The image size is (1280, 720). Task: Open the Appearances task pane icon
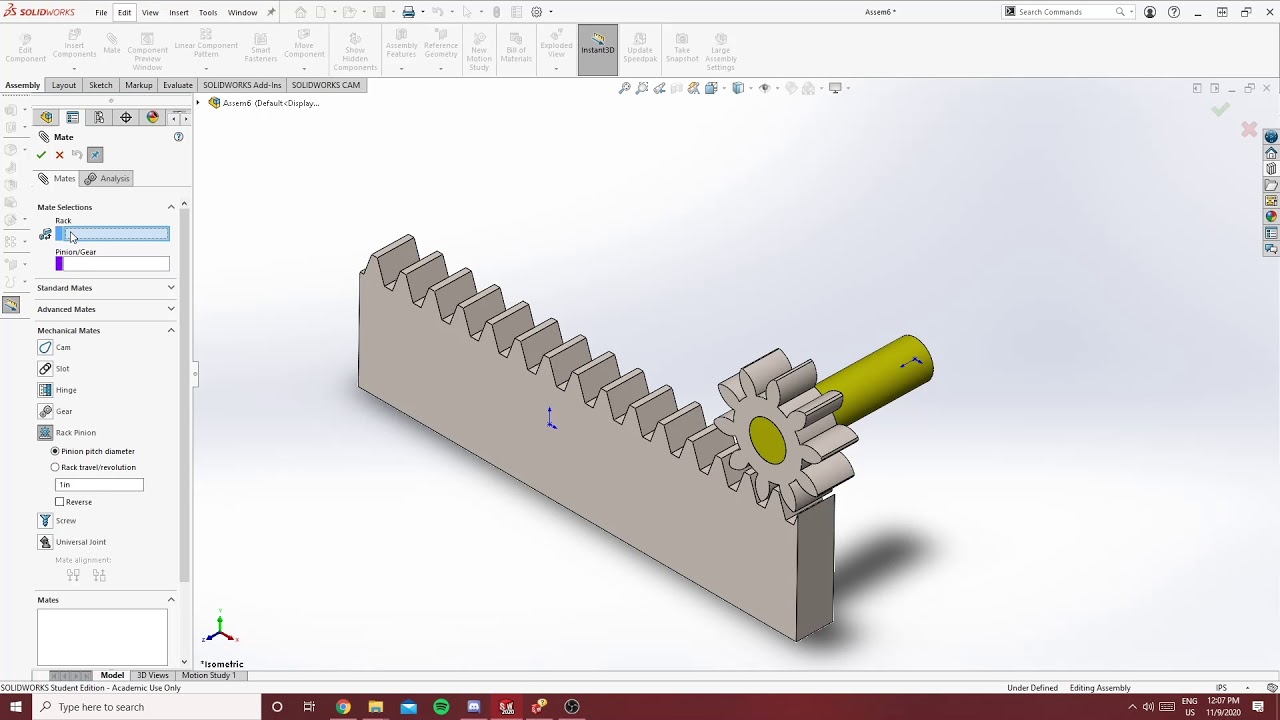[x=1271, y=217]
